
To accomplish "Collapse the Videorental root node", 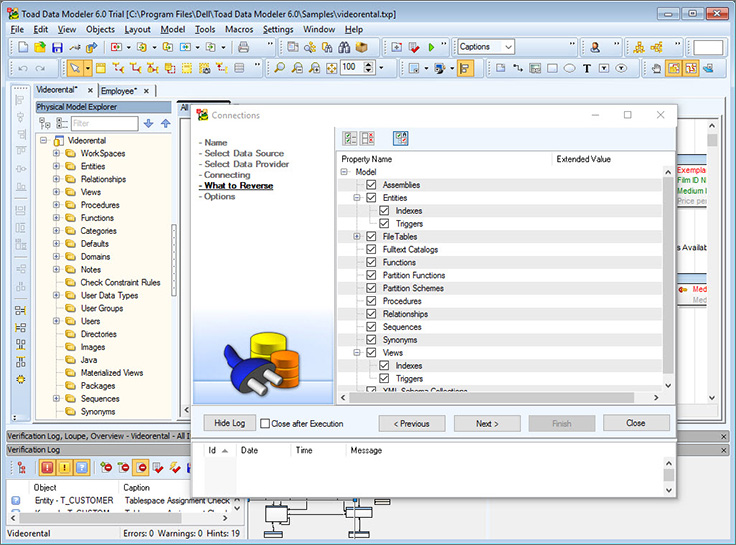I will coord(44,140).
